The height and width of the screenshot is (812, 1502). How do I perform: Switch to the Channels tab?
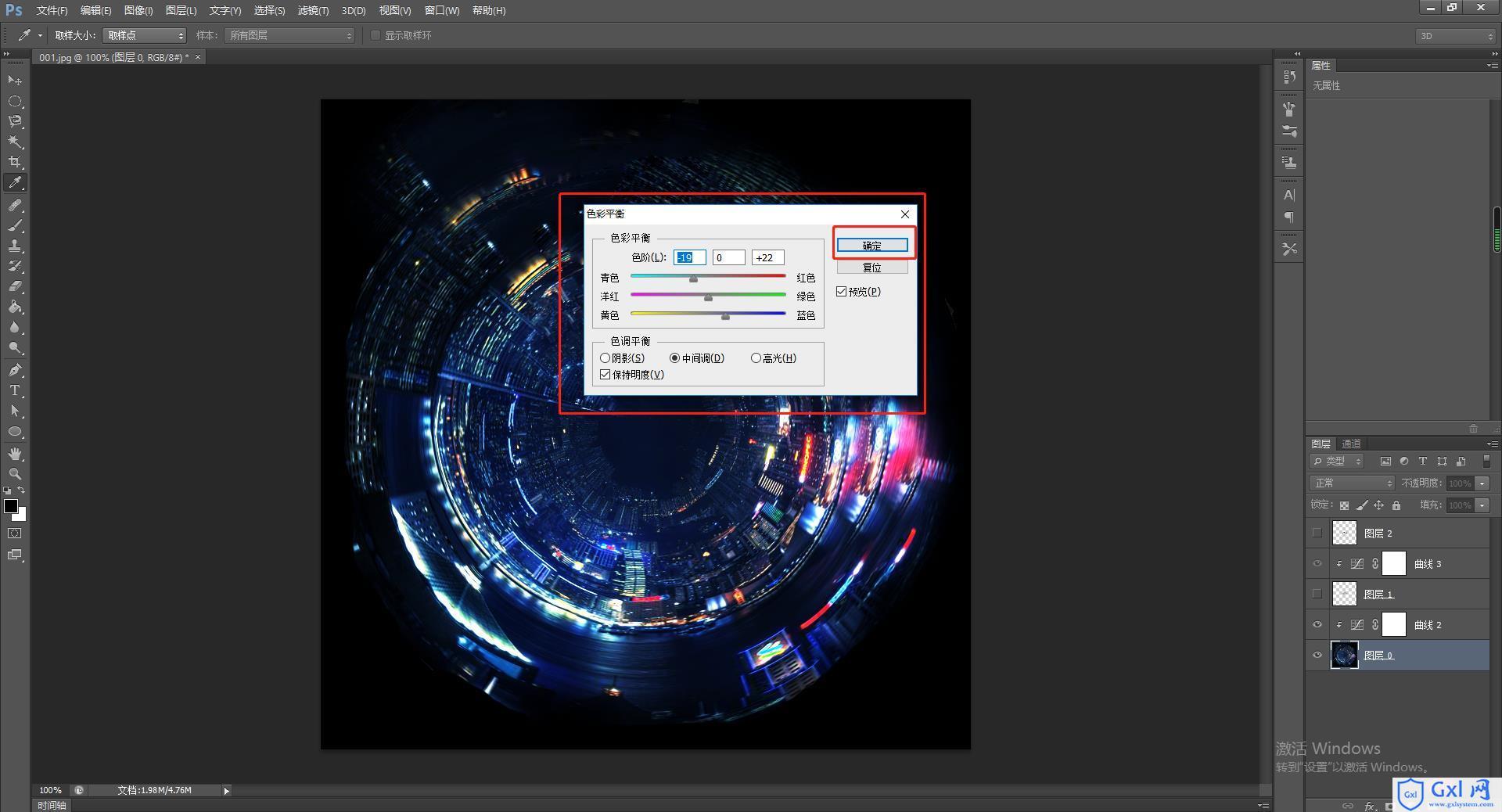(1351, 444)
